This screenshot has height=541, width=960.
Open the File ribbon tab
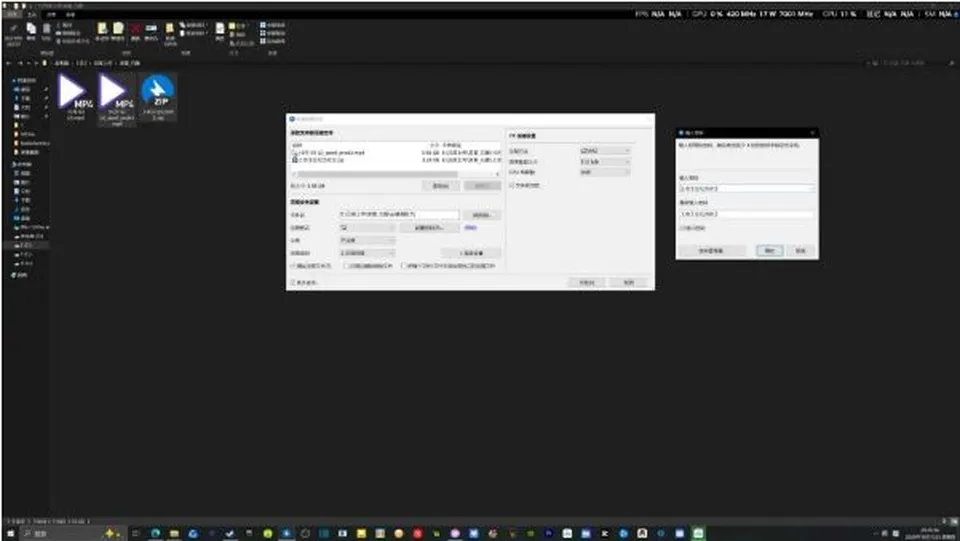tap(12, 15)
